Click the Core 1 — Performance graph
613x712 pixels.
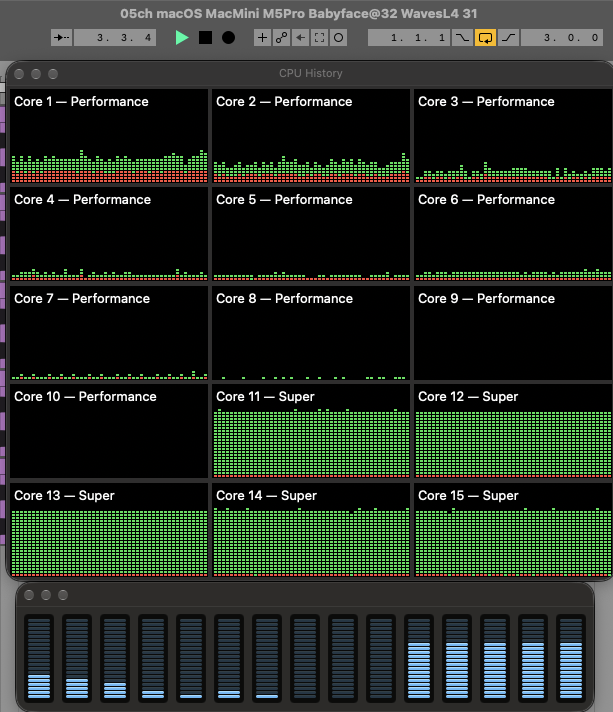point(109,136)
